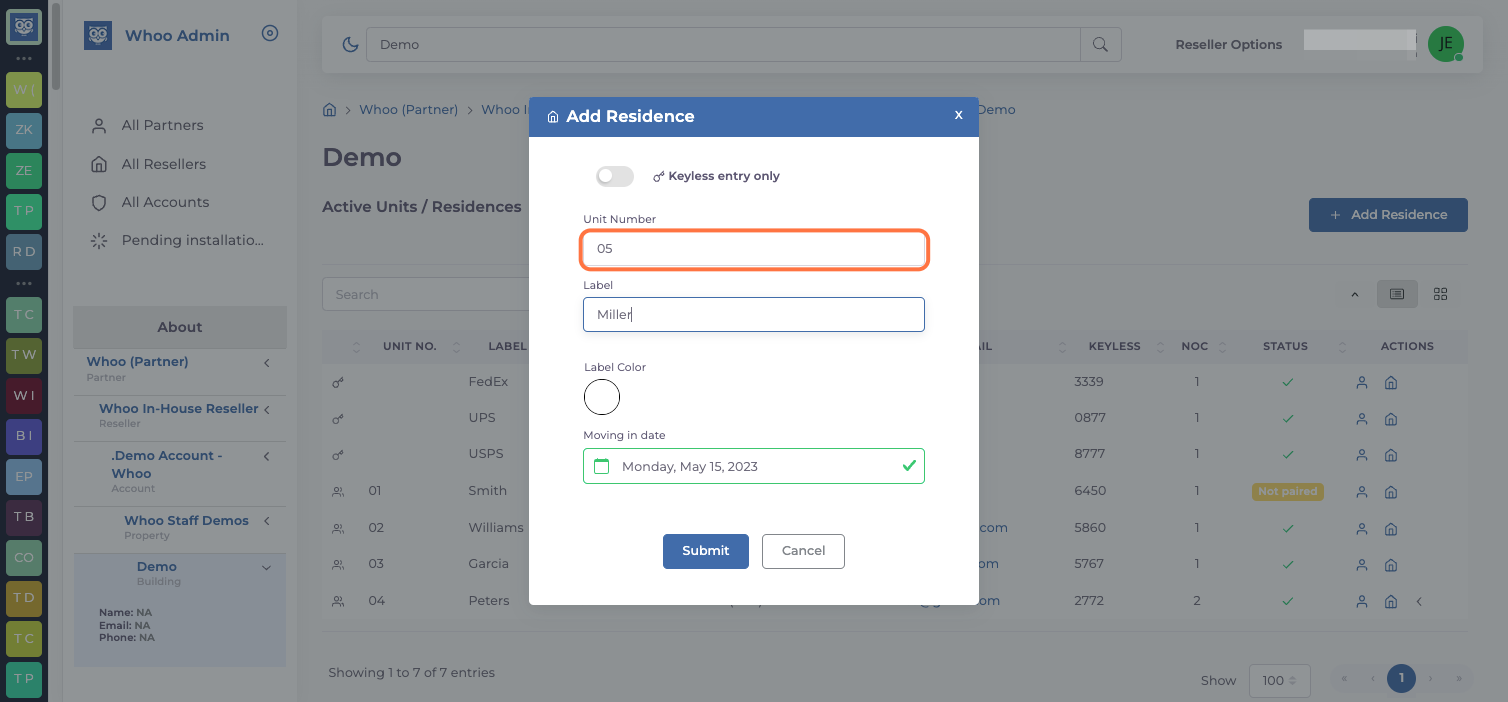Click the sidebar target toggle icon
1508x702 pixels.
tap(270, 33)
